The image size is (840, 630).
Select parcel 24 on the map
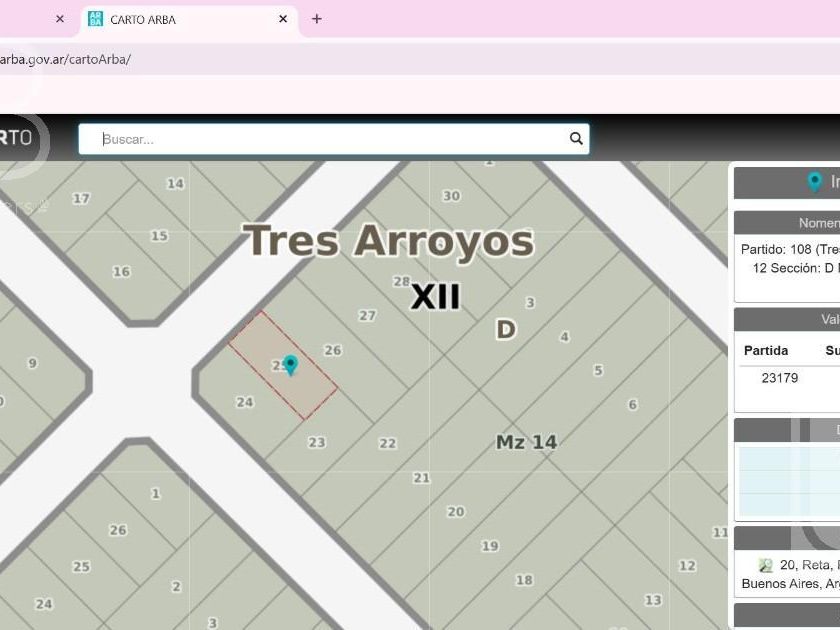coord(245,402)
